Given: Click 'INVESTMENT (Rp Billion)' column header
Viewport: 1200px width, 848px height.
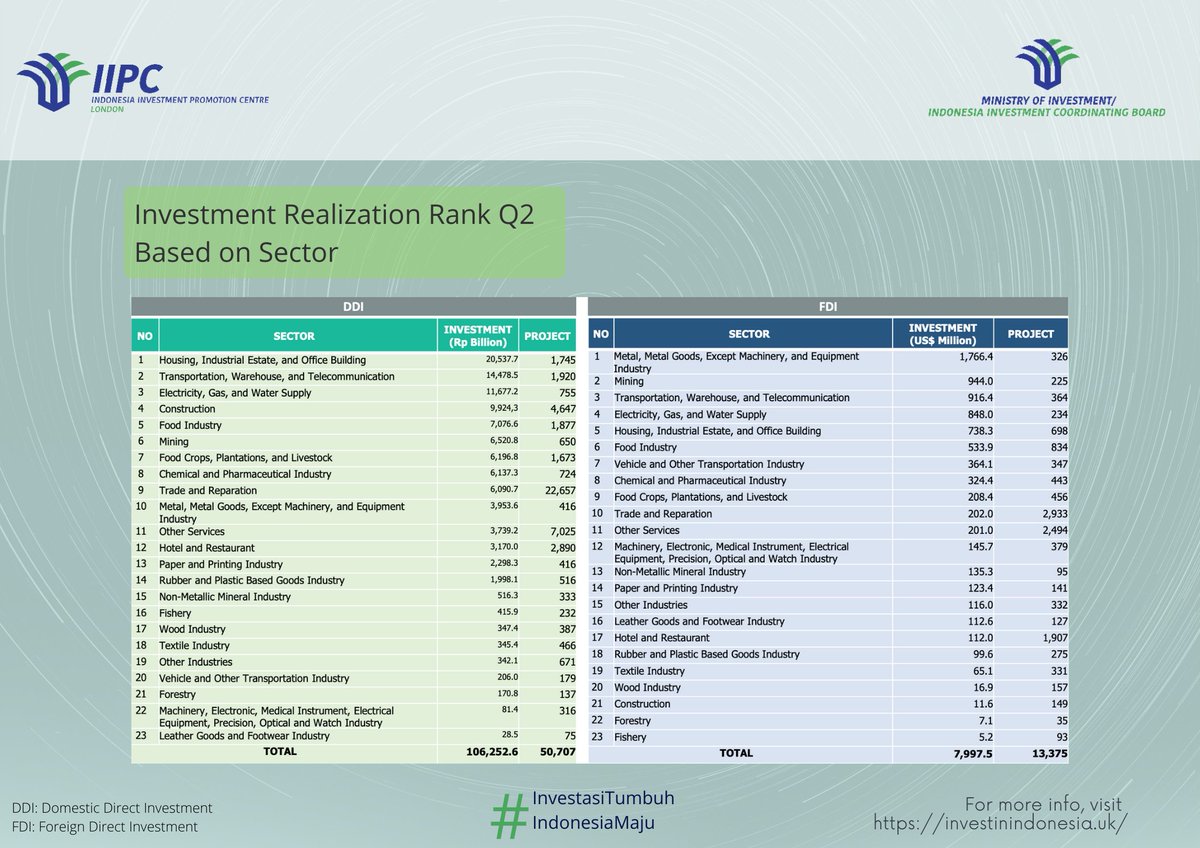Looking at the screenshot, I should pyautogui.click(x=478, y=335).
